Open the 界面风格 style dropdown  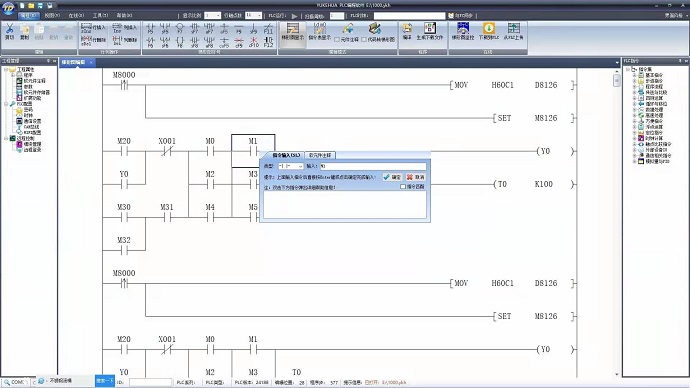[x=676, y=15]
